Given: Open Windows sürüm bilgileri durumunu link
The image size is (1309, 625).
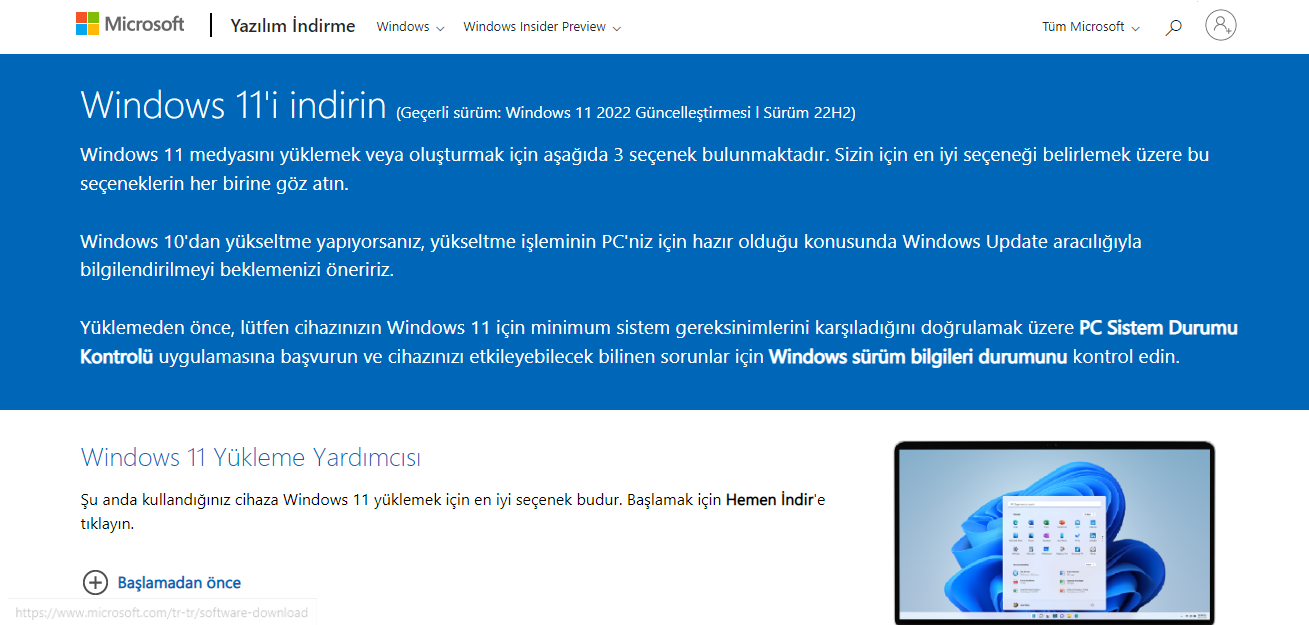Looking at the screenshot, I should 918,356.
